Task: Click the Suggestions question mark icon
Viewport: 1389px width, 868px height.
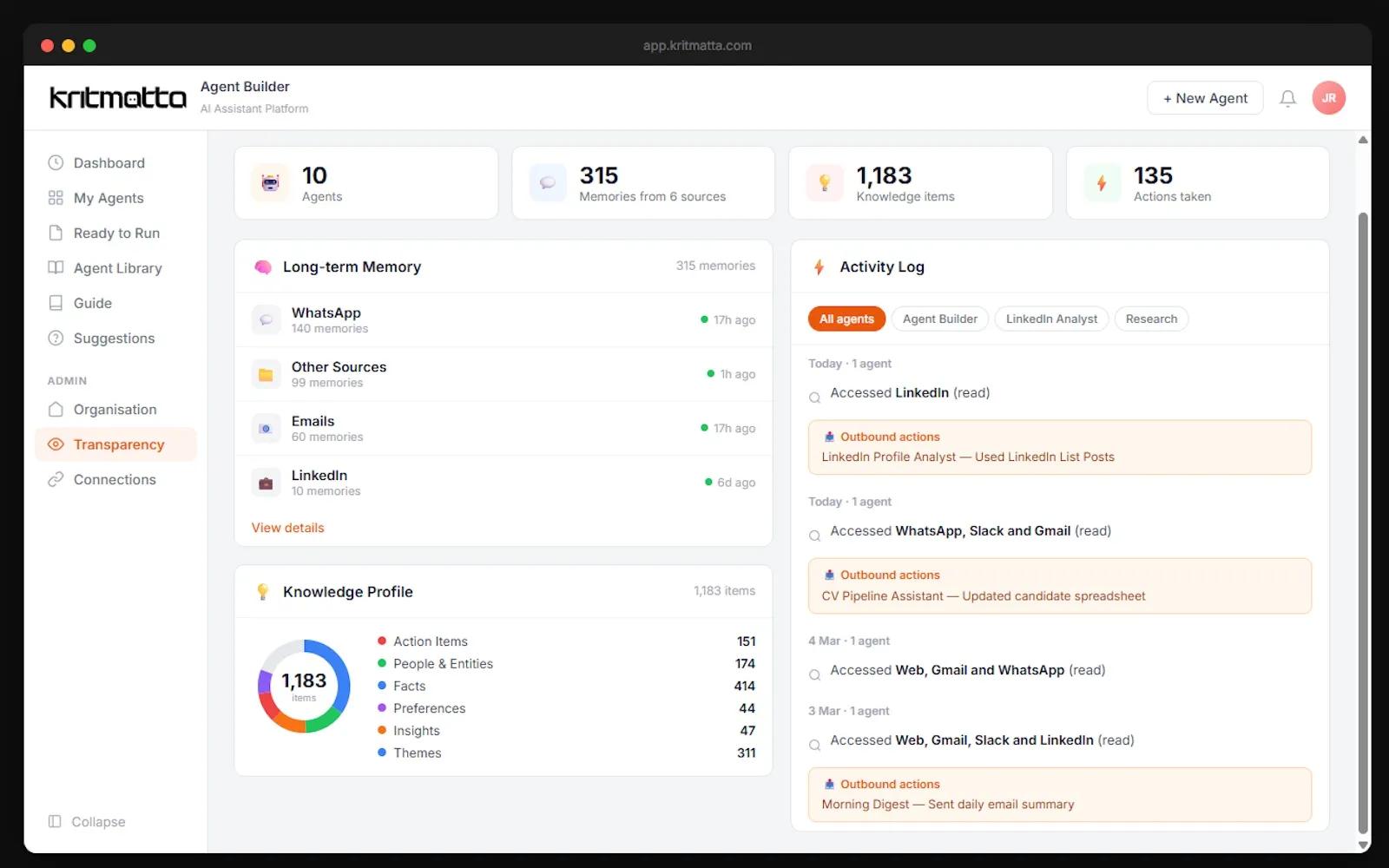Action: point(56,339)
